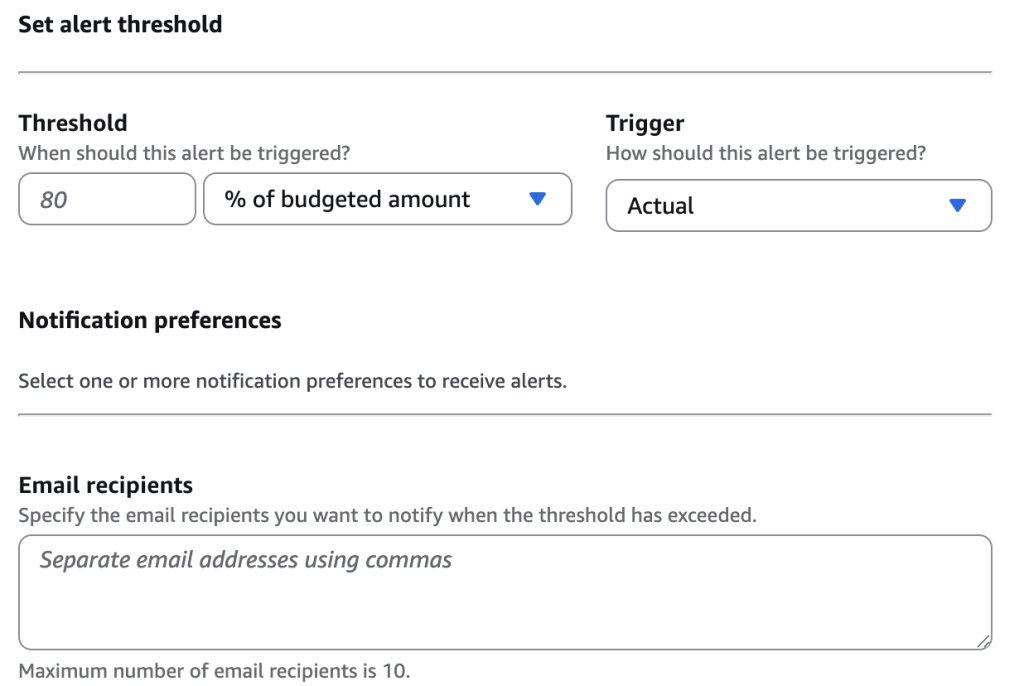1024x686 pixels.
Task: Open the '% of budgeted amount' dropdown
Action: point(387,199)
